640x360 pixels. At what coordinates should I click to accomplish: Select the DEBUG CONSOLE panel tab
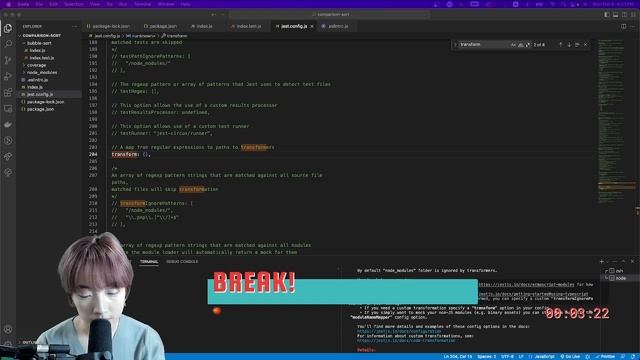[182, 262]
